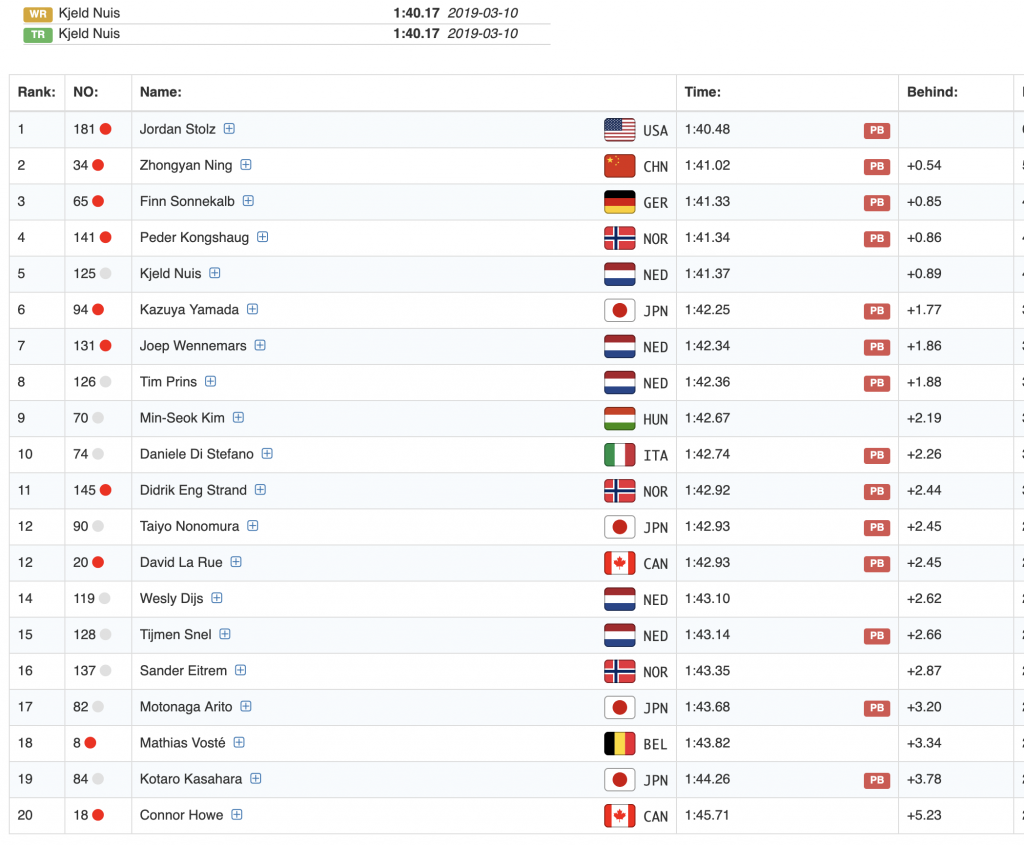This screenshot has width=1024, height=846.
Task: Click the China flag next to Zhongyan Ning
Action: point(619,166)
